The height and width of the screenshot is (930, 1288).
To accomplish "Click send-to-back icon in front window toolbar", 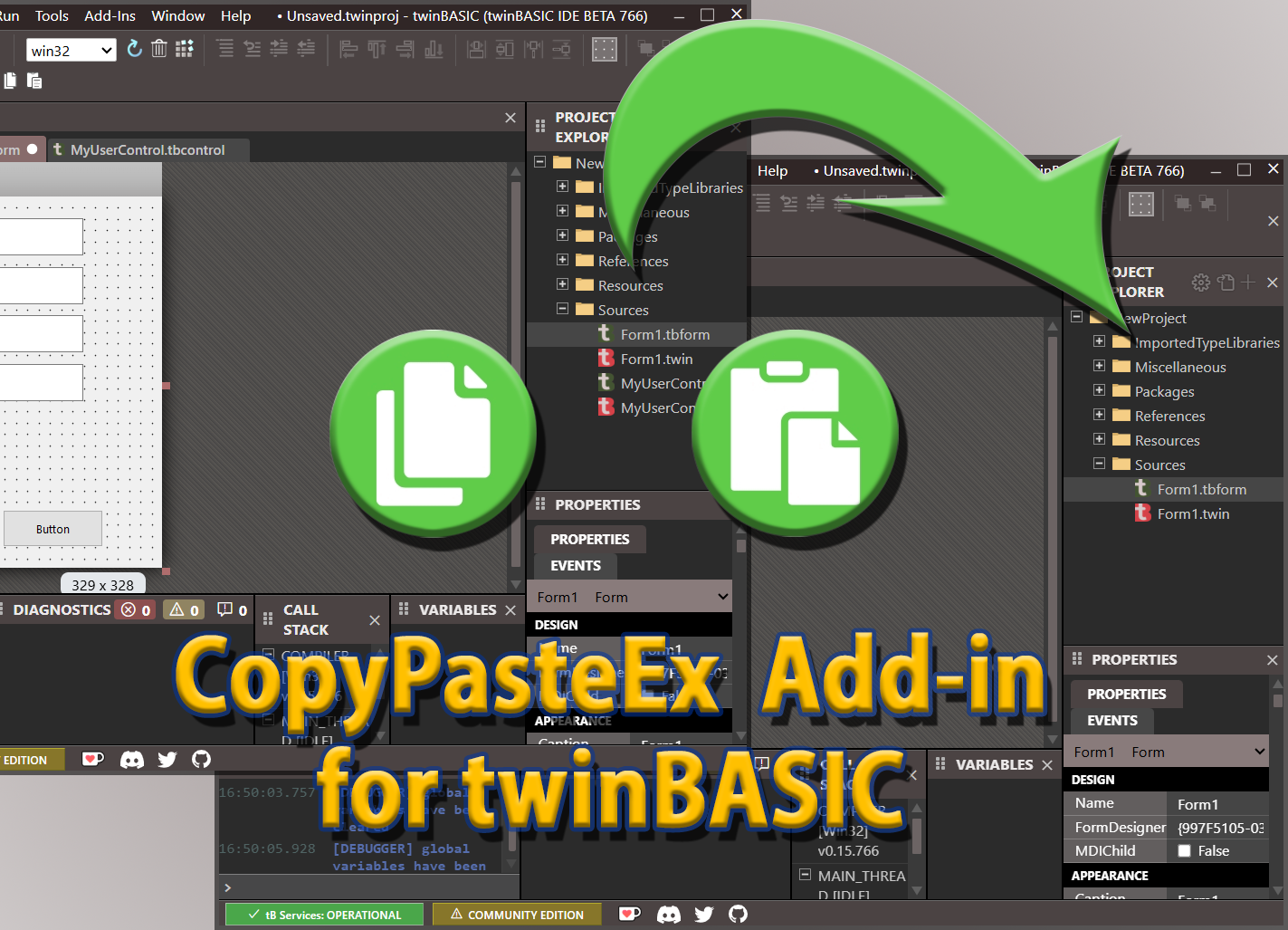I will pyautogui.click(x=1207, y=203).
